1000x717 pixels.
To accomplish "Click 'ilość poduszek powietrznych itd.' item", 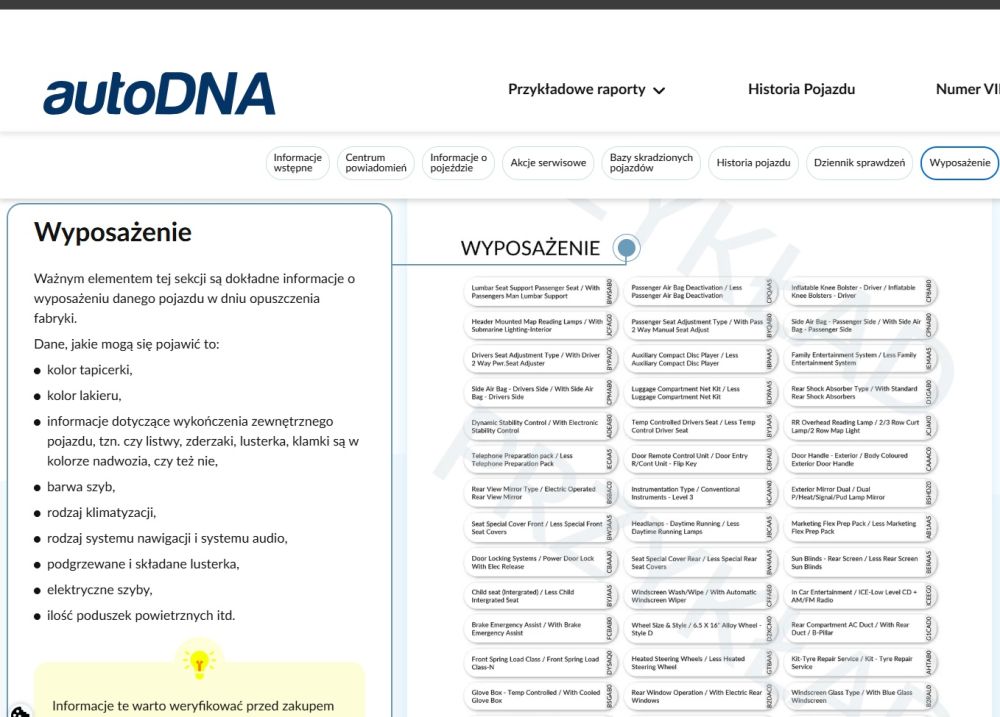I will [141, 616].
